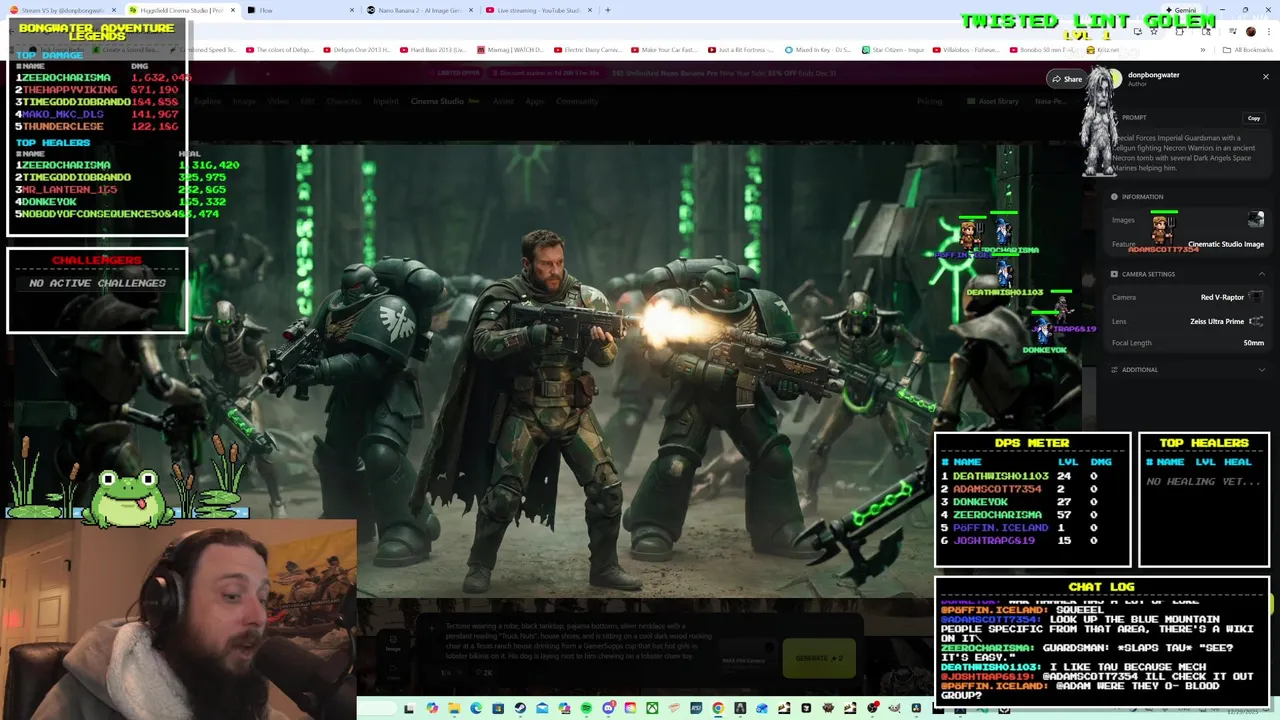Switch to Live streaming YouTube Studio tab
Screen dimensions: 1280x720
(536, 10)
